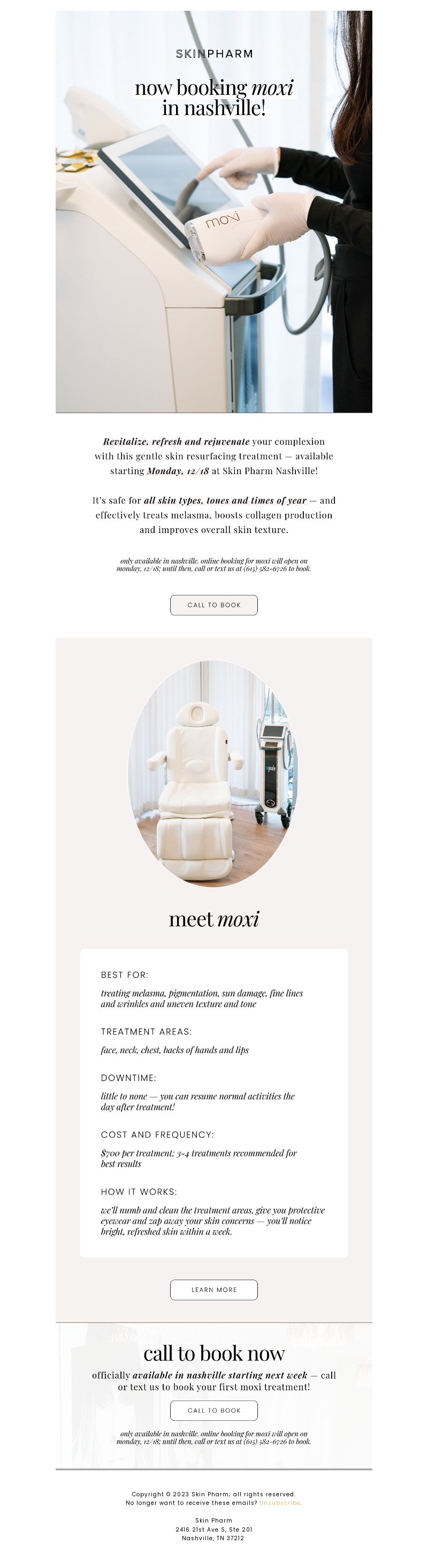The width and height of the screenshot is (428, 1568).
Task: Click the '$700 per treatment' cost text
Action: pos(135,1153)
